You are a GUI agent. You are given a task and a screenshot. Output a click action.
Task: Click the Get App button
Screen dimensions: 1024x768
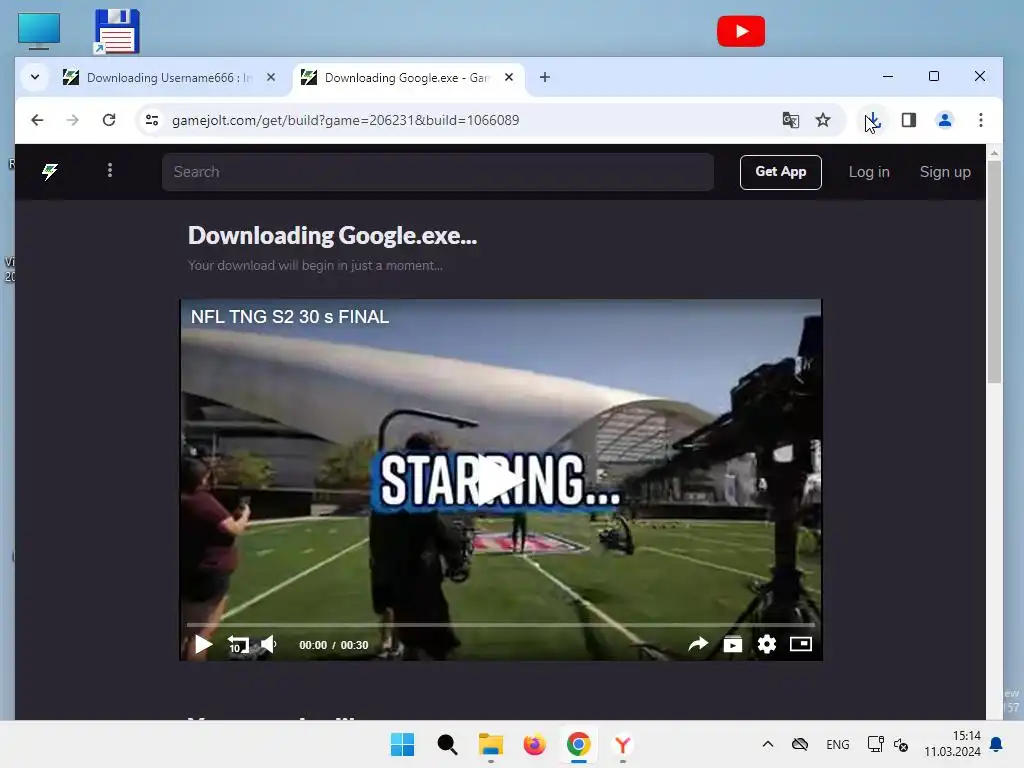tap(780, 172)
